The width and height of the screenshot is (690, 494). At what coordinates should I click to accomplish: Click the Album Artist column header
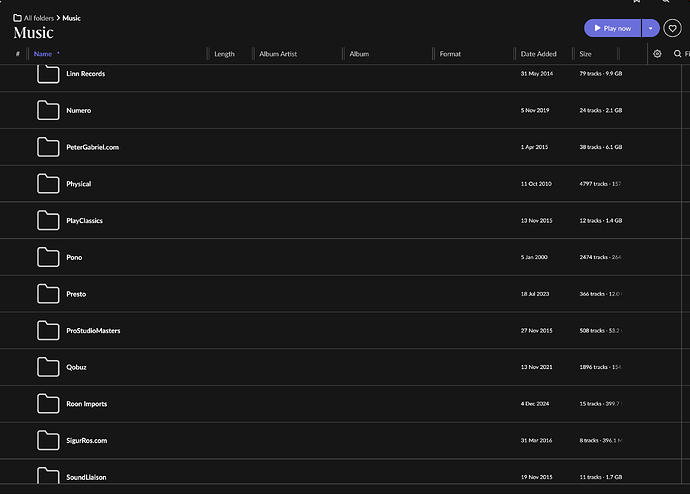tap(278, 54)
